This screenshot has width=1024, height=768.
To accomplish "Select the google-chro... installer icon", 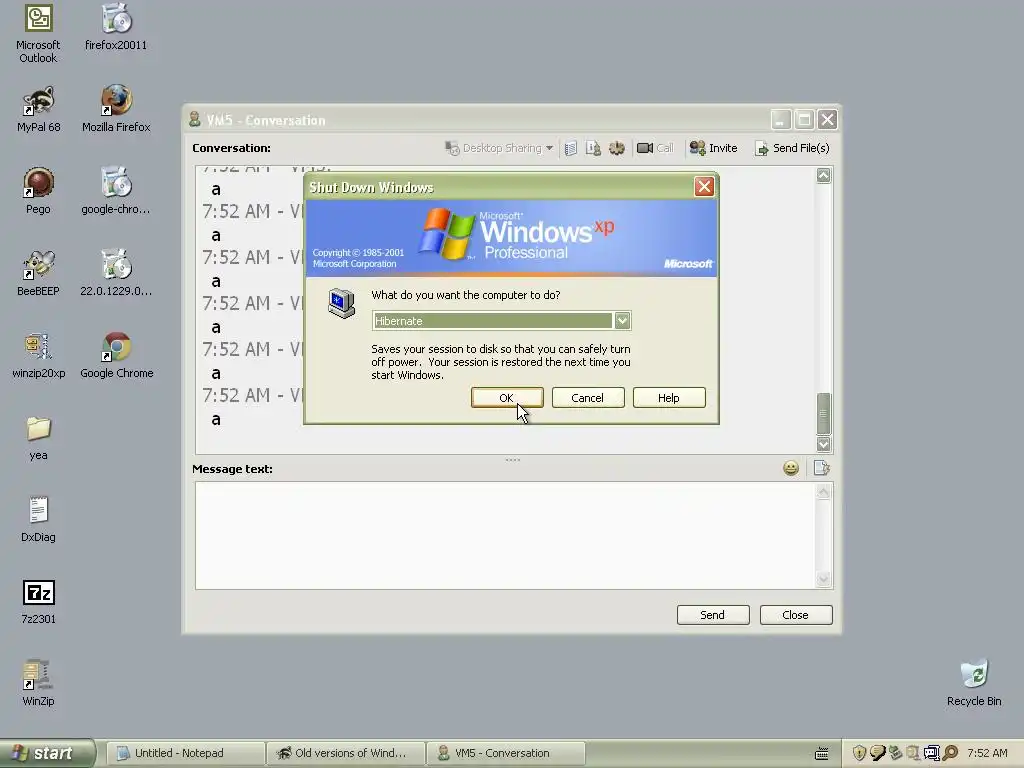I will click(x=116, y=191).
